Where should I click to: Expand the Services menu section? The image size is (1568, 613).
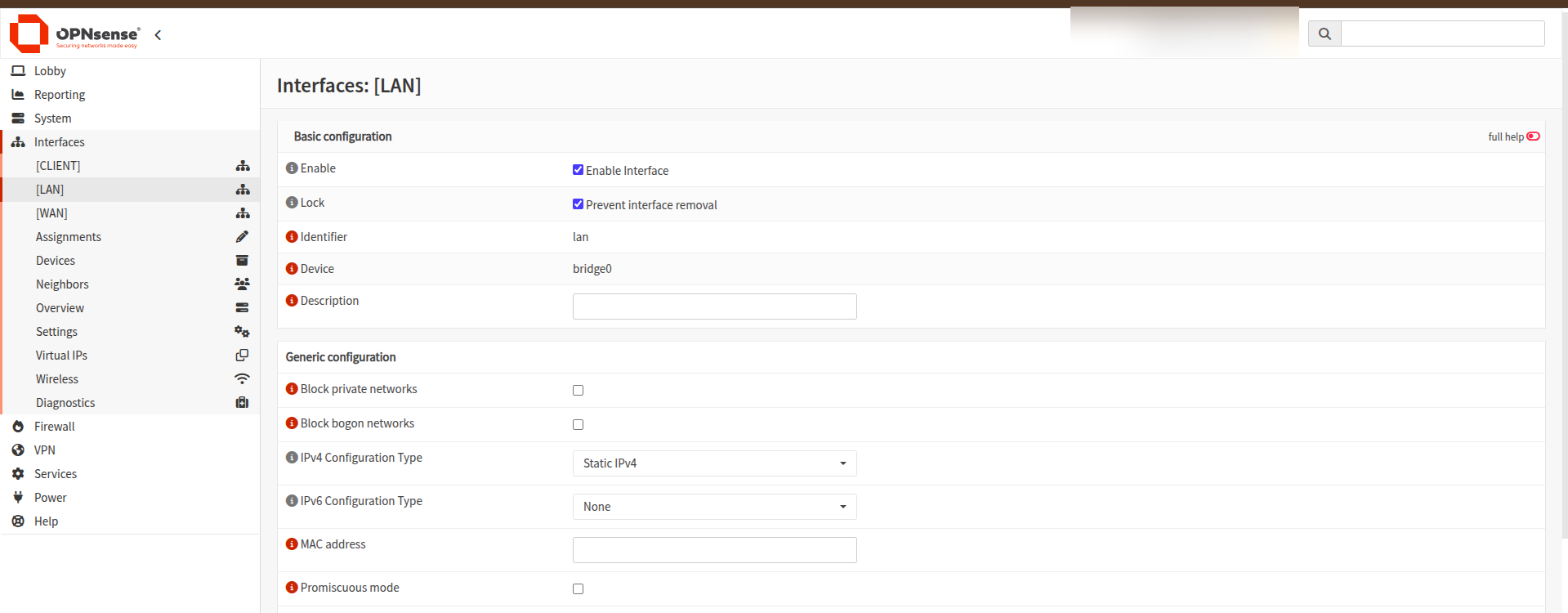coord(130,474)
